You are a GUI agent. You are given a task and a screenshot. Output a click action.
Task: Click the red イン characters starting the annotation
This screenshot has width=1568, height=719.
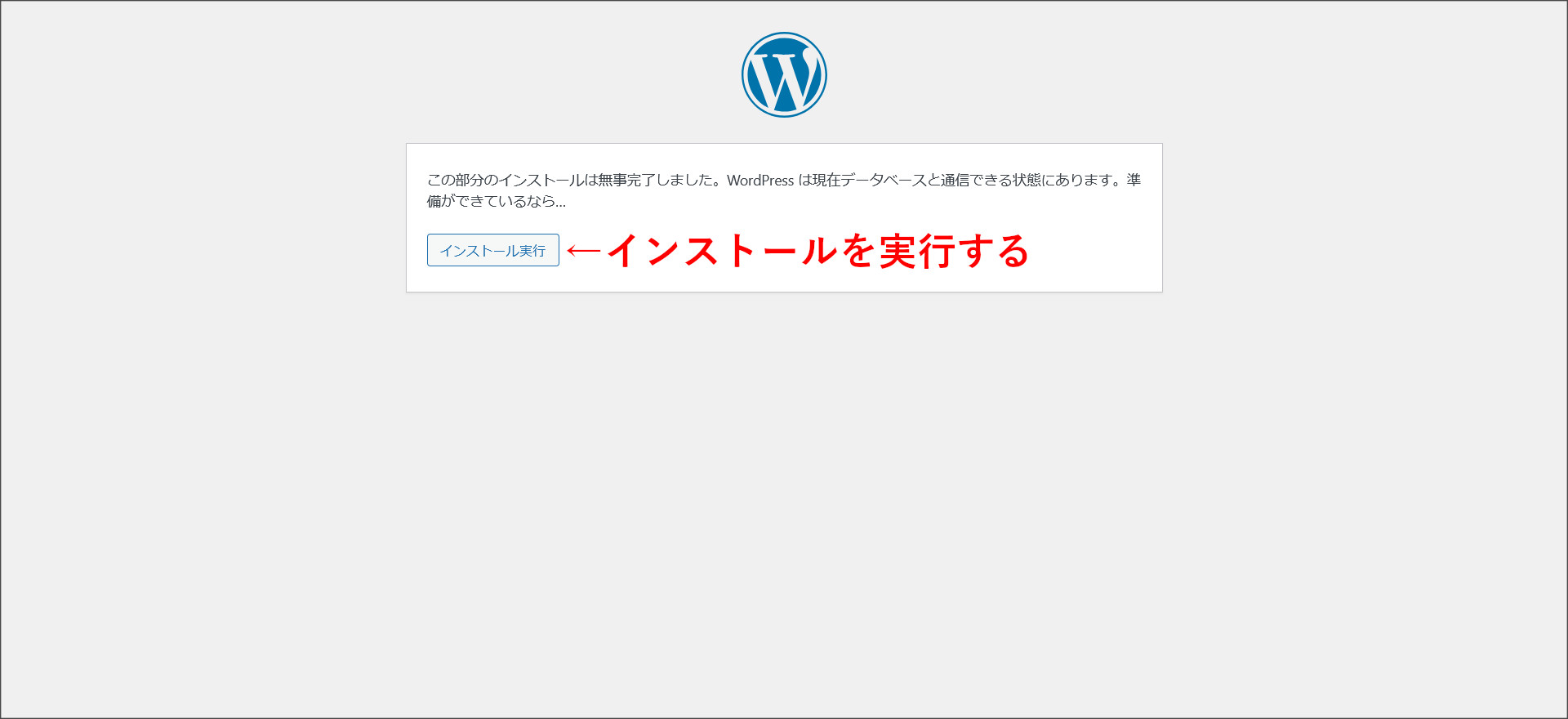click(643, 251)
